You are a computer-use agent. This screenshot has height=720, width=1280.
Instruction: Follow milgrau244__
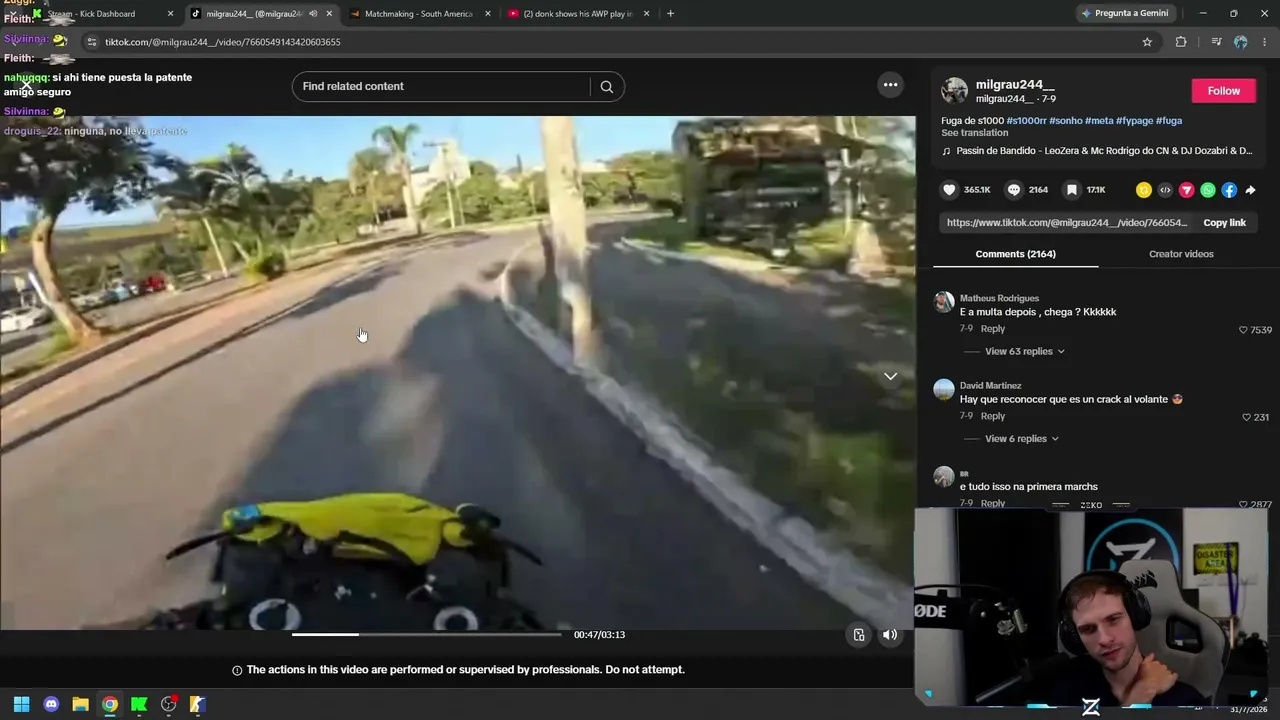point(1223,91)
